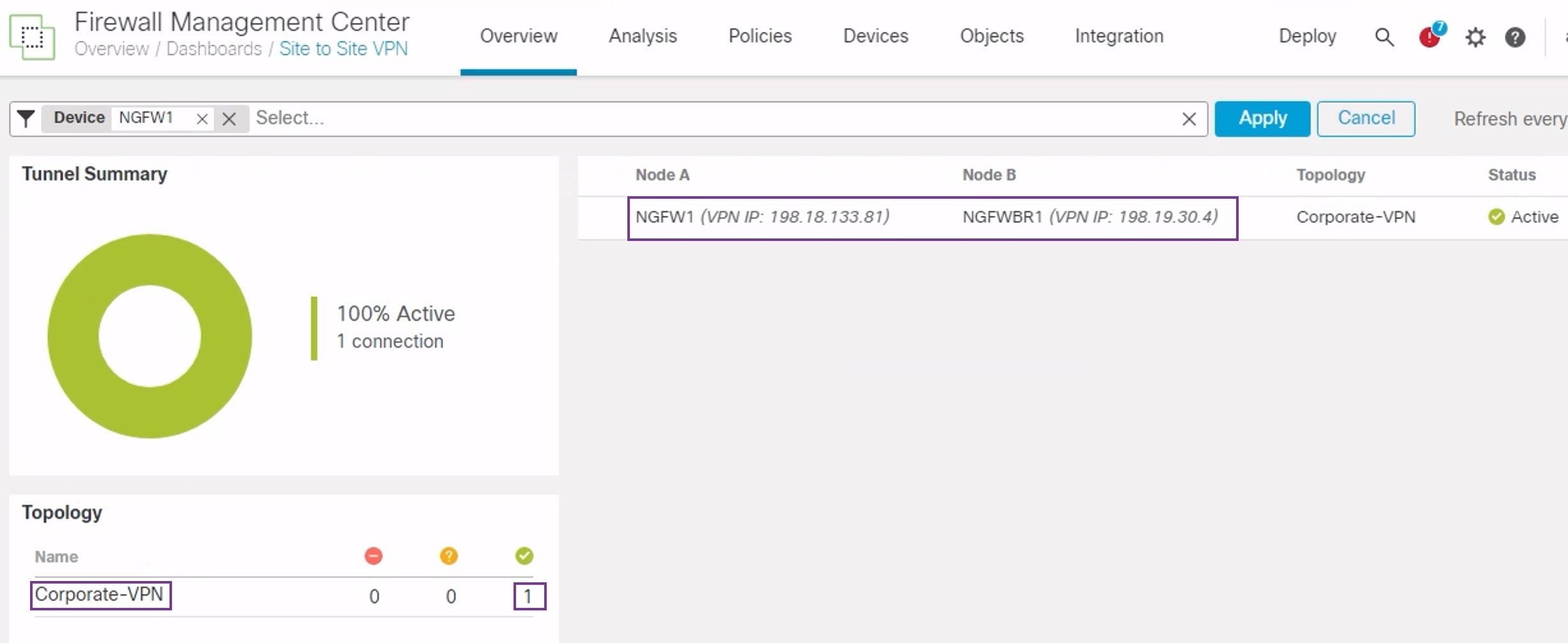Remove the NGFW1 device filter chip
The image size is (1568, 643).
coord(201,118)
